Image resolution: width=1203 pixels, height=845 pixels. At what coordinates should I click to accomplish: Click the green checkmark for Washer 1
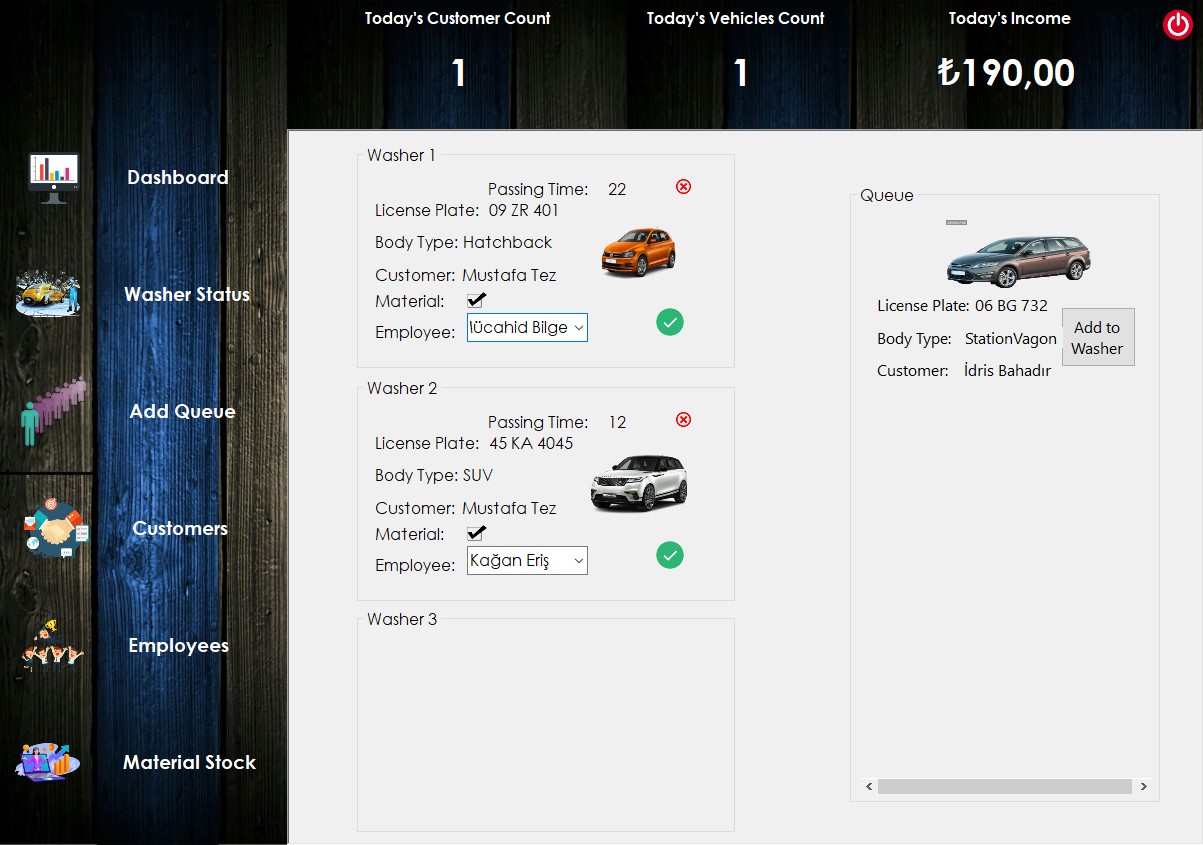[670, 322]
